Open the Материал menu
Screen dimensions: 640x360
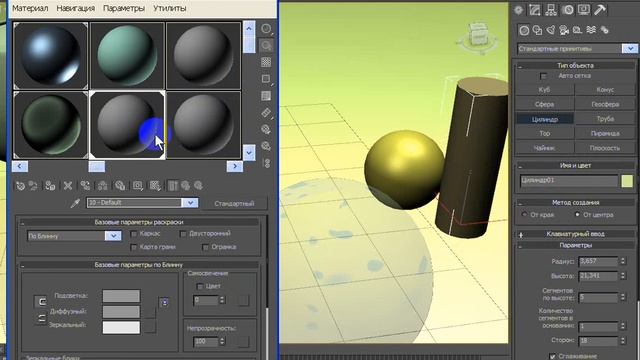[30, 8]
